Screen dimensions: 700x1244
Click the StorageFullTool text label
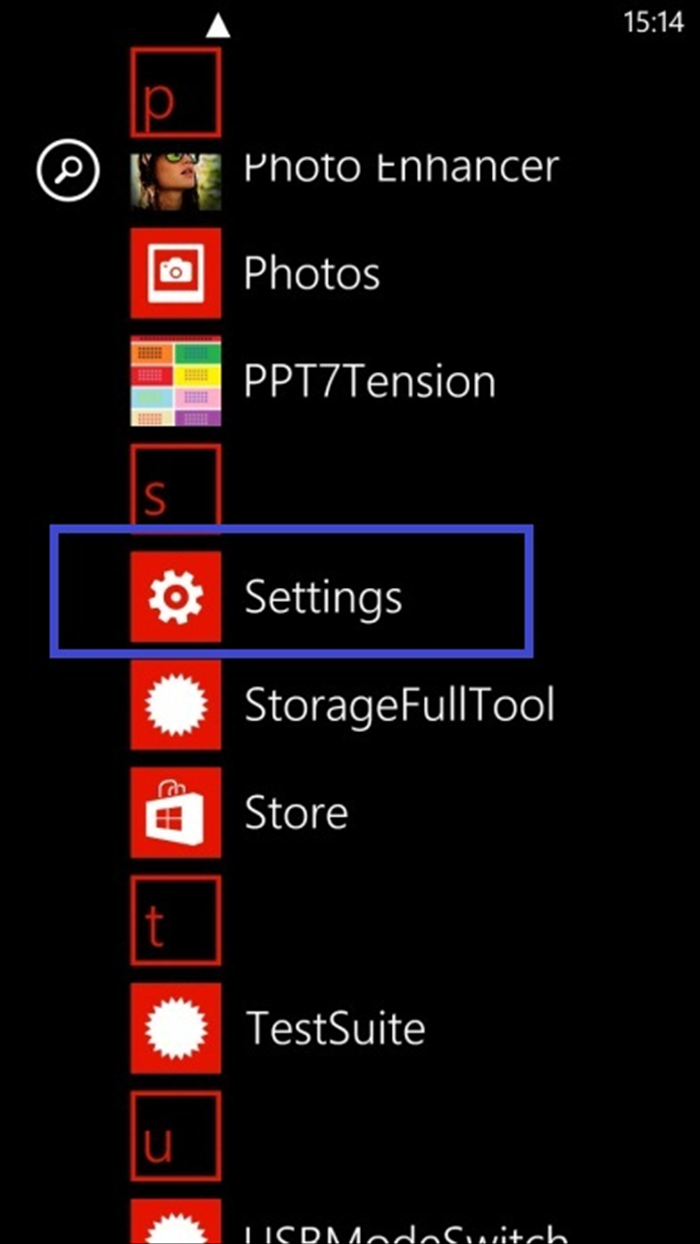tap(399, 705)
